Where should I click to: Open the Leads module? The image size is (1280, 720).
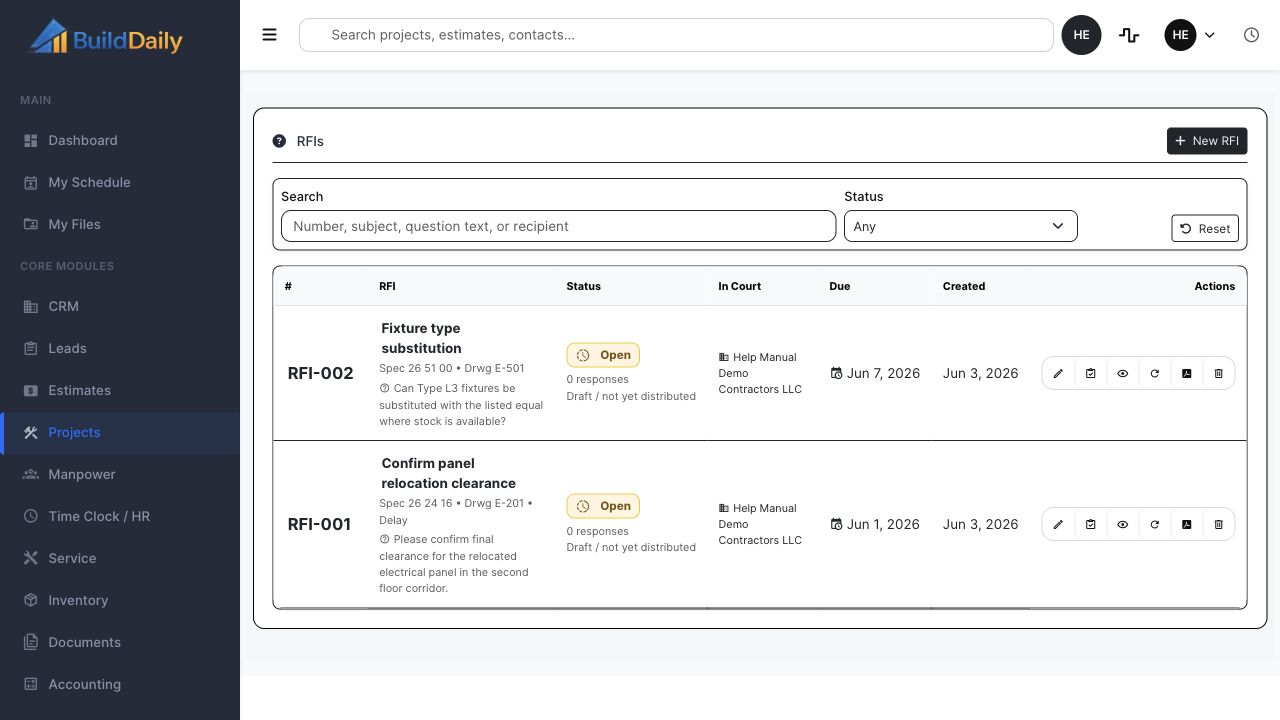pyautogui.click(x=120, y=348)
